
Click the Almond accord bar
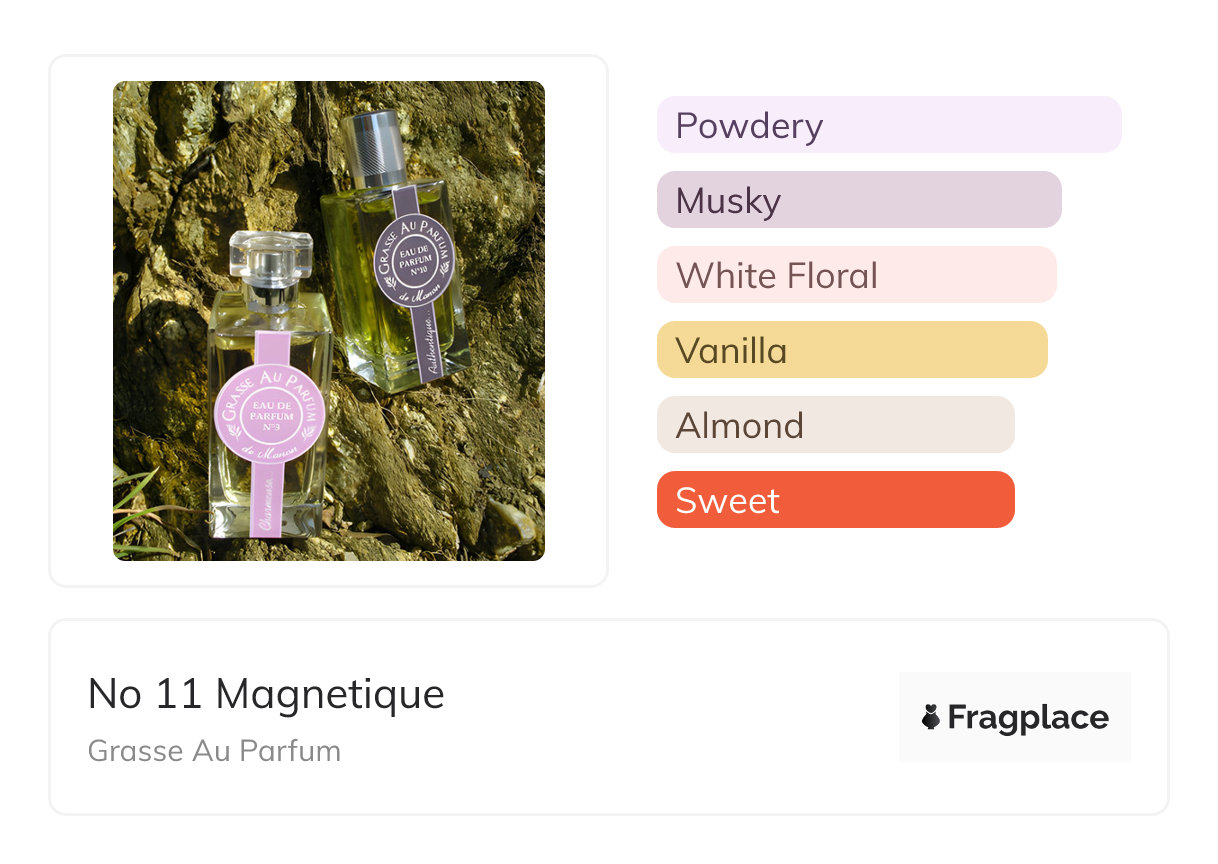[x=835, y=425]
